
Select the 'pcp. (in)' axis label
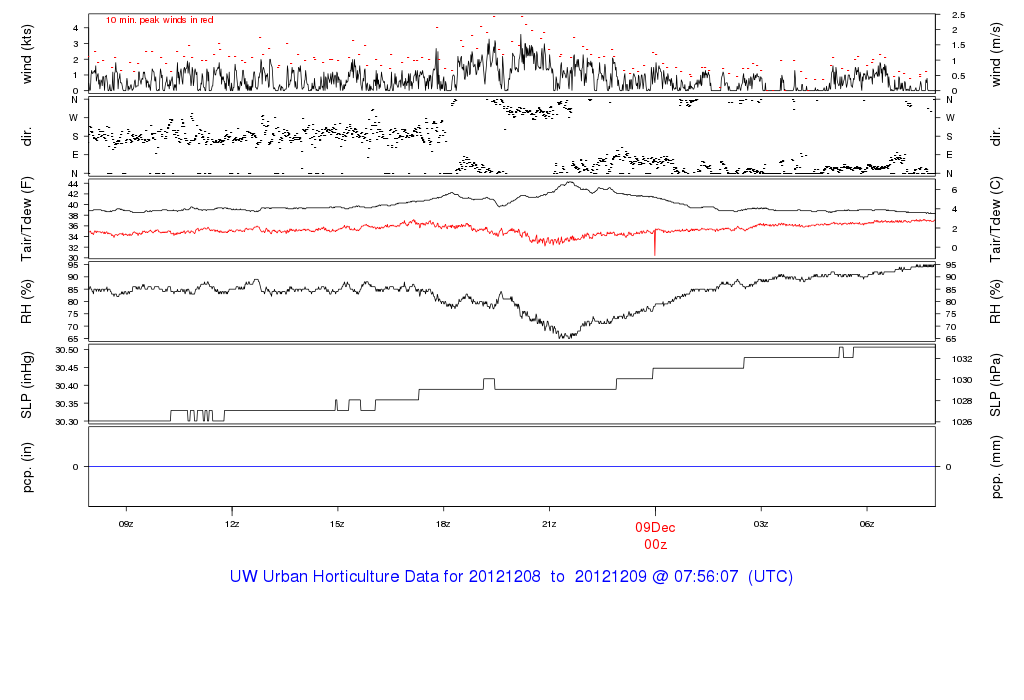pos(27,467)
